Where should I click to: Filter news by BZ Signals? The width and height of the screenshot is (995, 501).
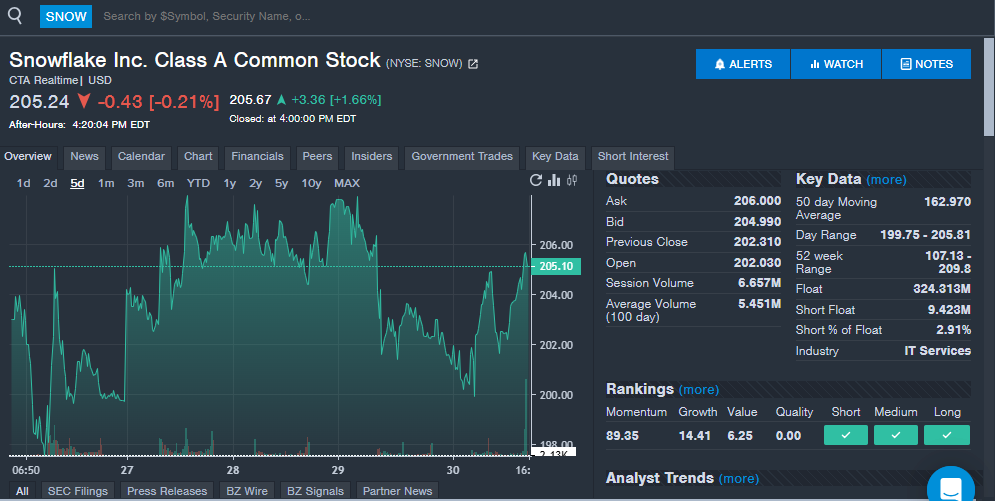(315, 491)
